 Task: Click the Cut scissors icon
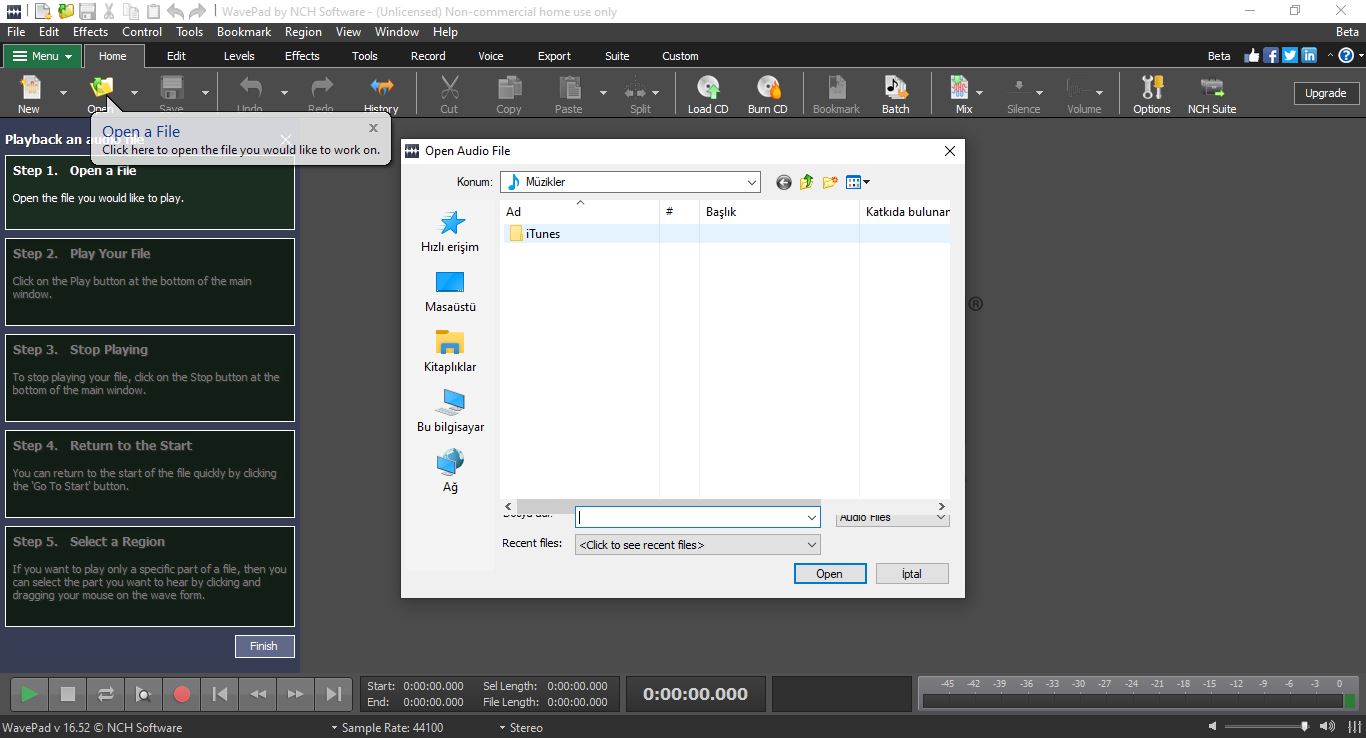[x=449, y=94]
